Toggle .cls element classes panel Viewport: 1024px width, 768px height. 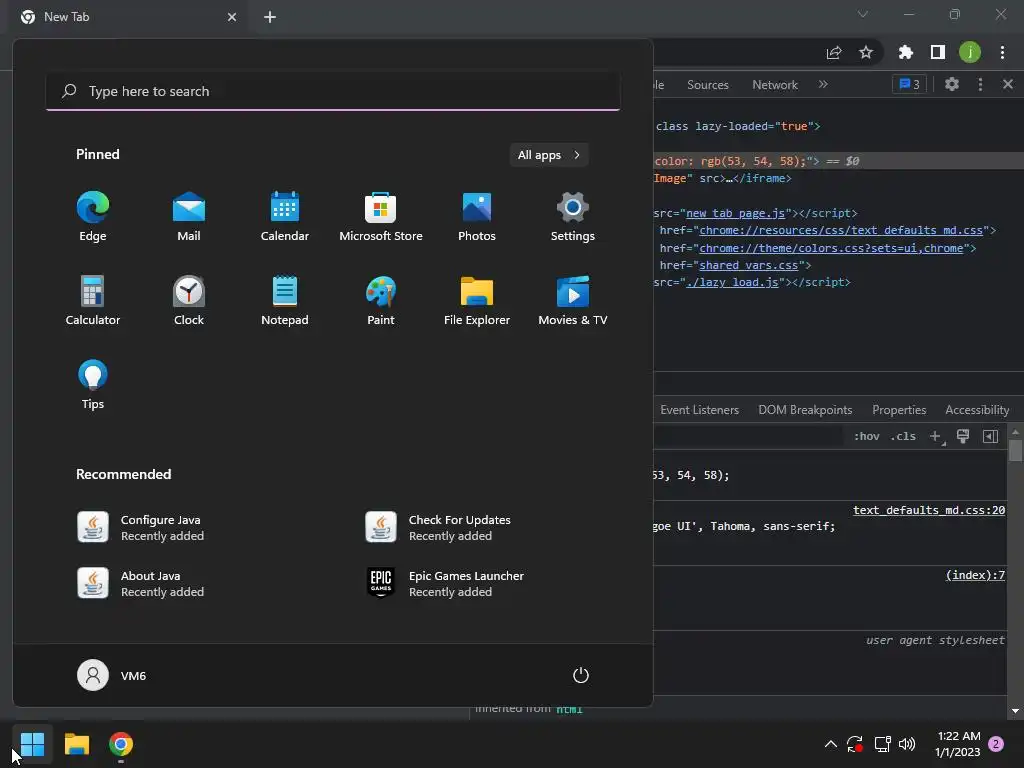903,436
